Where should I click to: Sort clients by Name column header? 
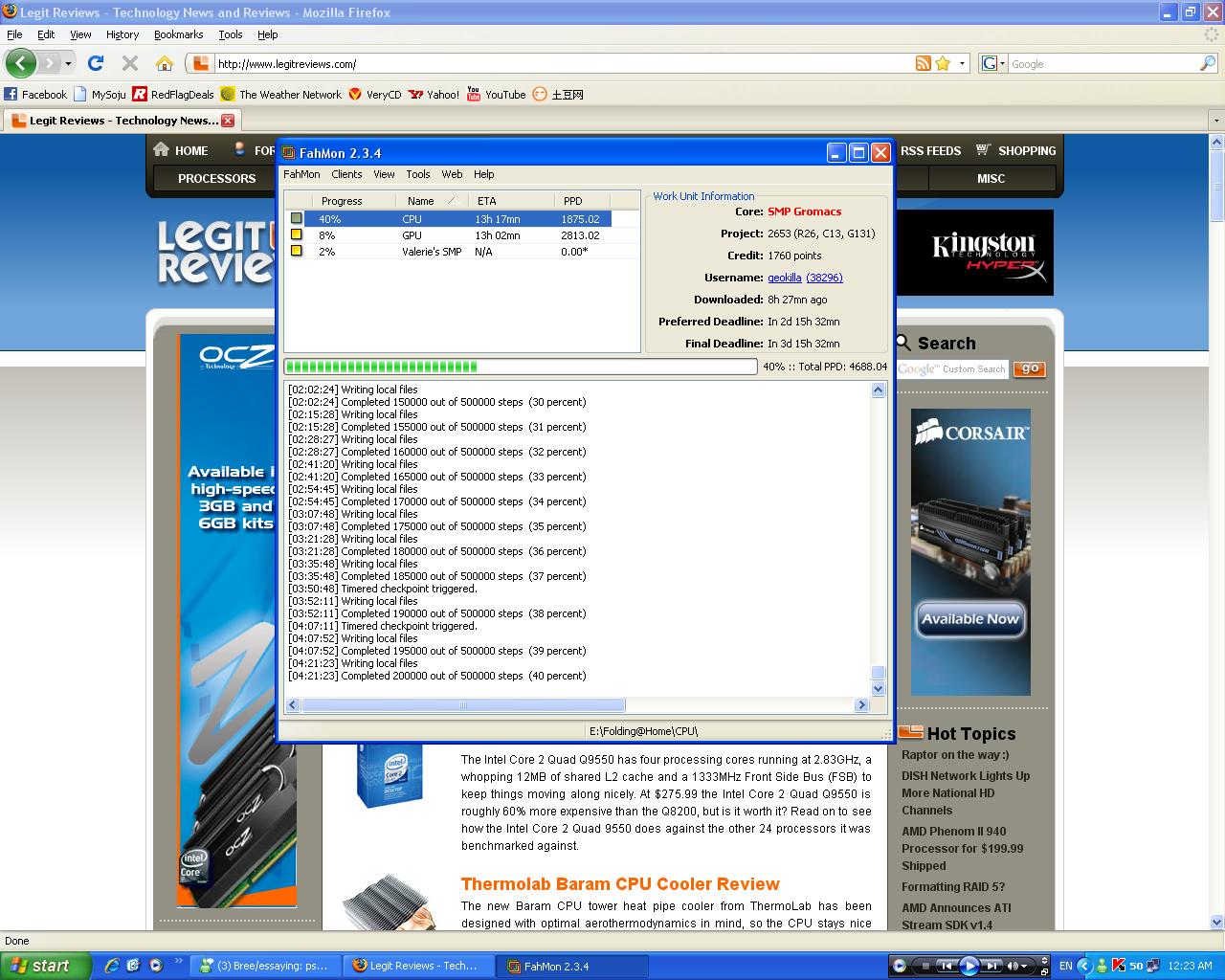point(432,201)
